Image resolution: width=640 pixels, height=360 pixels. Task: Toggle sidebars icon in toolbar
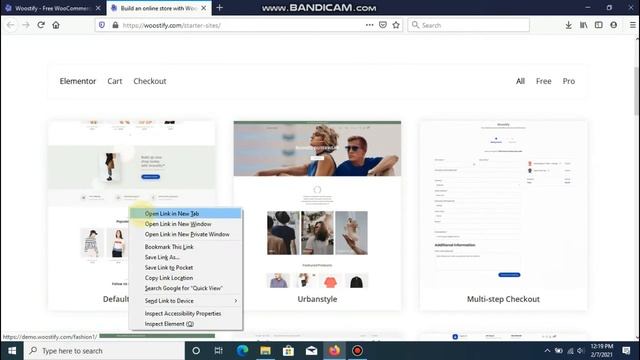tap(599, 25)
